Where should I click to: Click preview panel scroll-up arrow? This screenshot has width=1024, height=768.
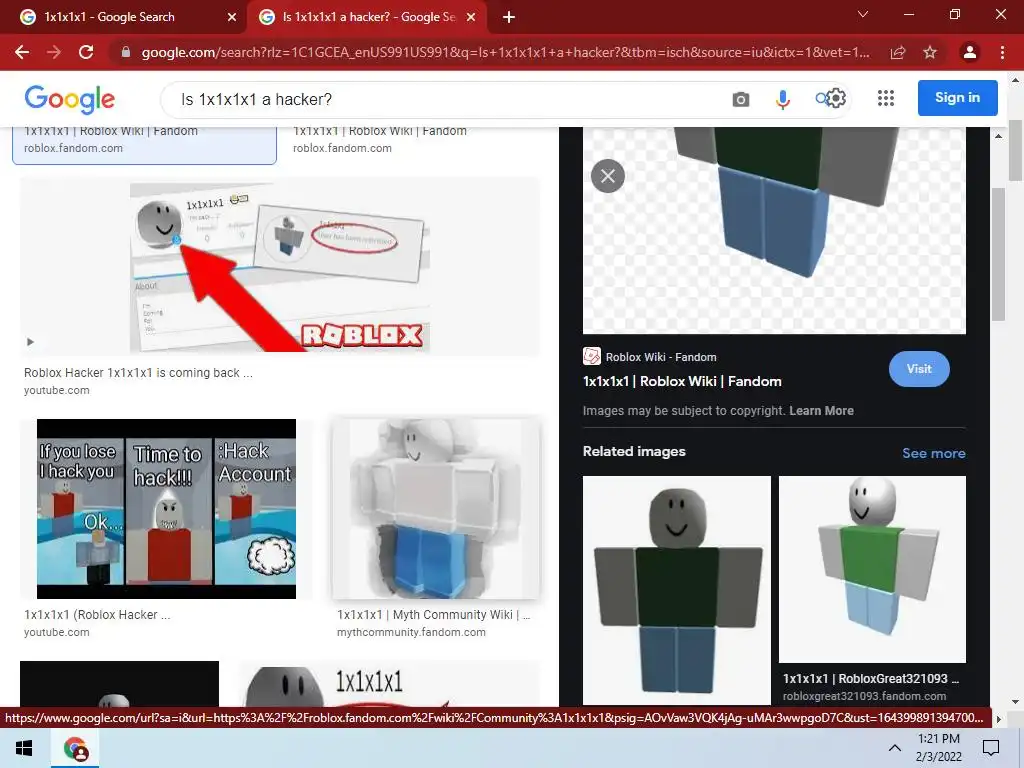click(x=998, y=136)
